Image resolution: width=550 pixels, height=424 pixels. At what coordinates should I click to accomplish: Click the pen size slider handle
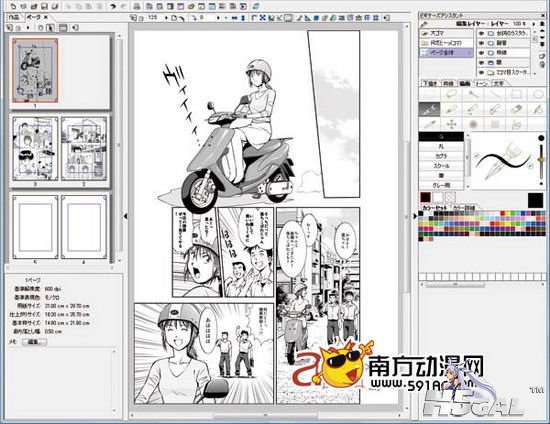(541, 160)
